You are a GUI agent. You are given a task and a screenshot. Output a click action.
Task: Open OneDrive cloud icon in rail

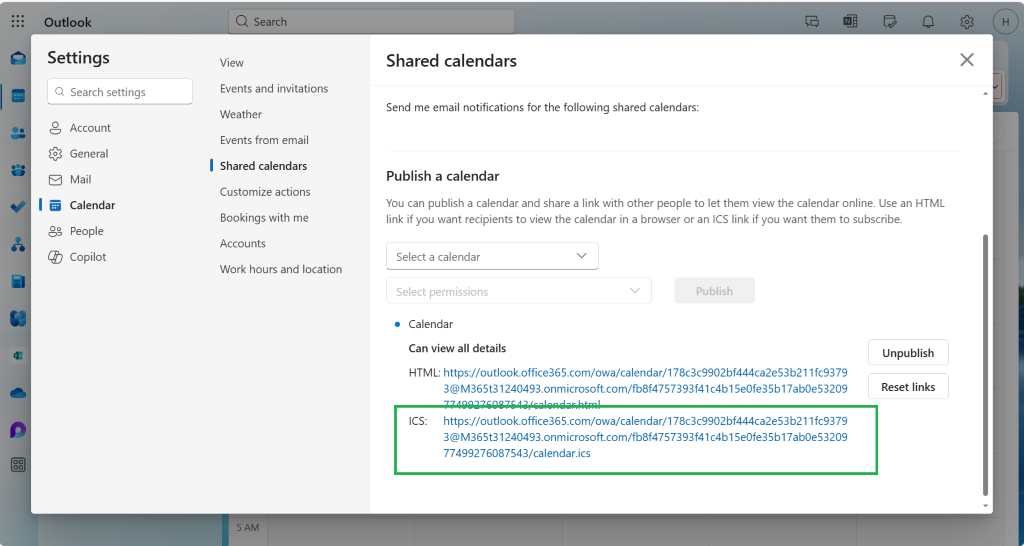coord(18,393)
